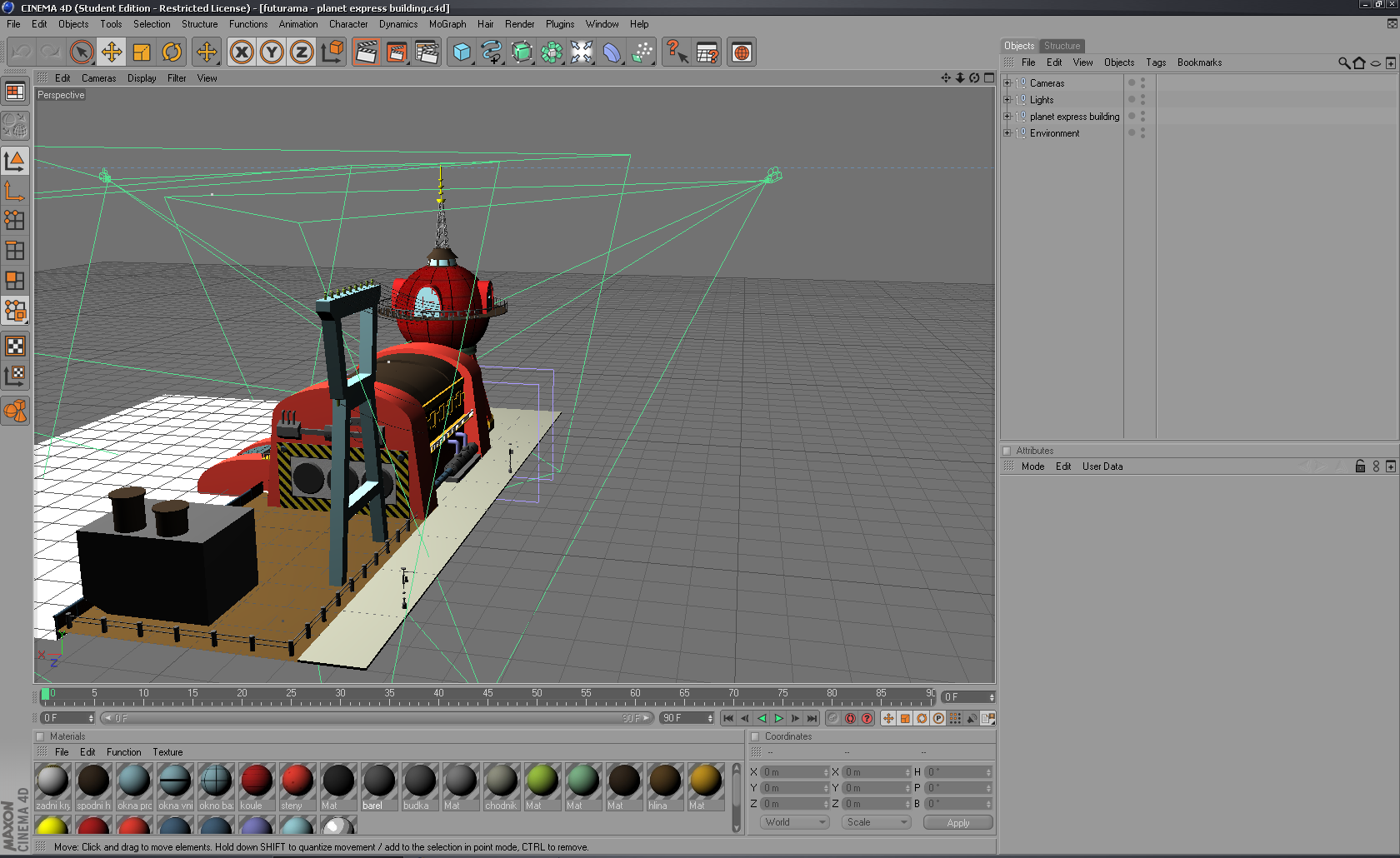Open the Plugins menu
Screen dimensions: 1400x858
click(560, 24)
